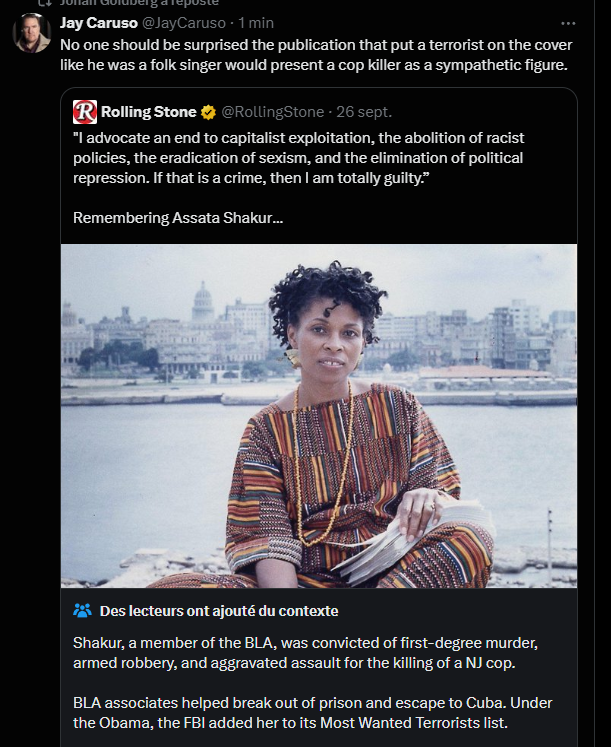Click the repost arrows icon above tweet

(x=42, y=3)
